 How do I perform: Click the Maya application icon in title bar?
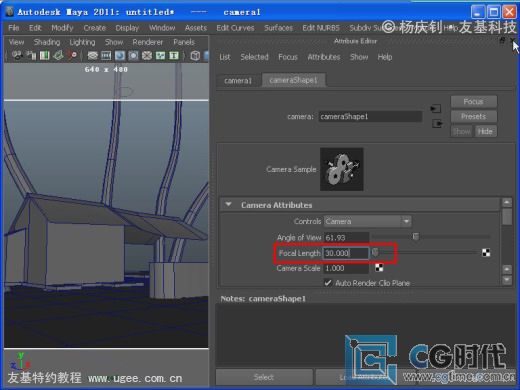click(10, 12)
